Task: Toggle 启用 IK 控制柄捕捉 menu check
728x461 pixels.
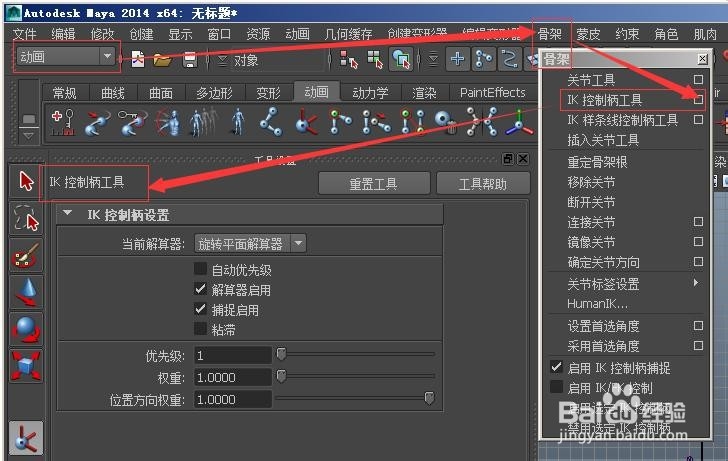Action: 556,367
